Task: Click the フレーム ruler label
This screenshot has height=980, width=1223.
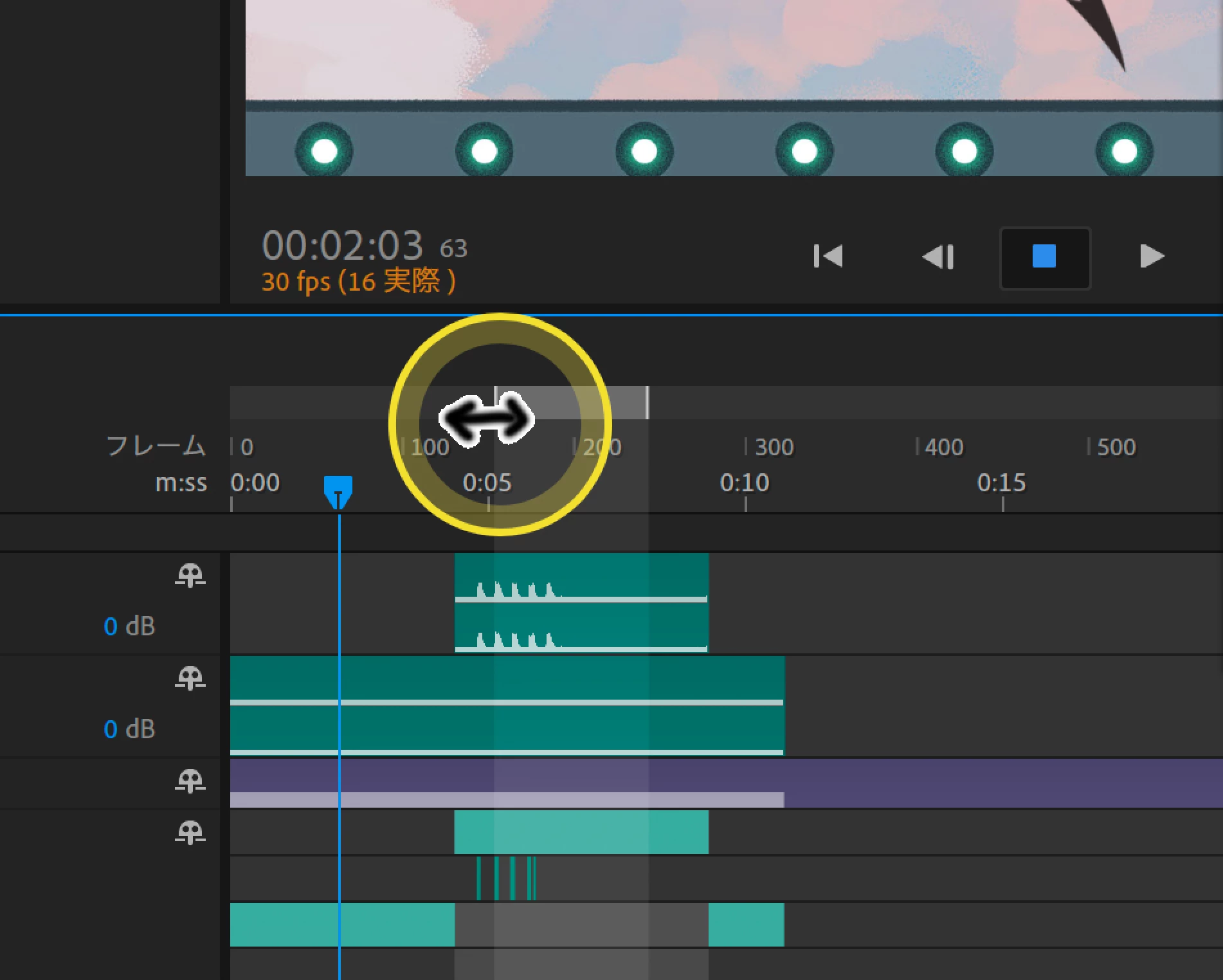Action: pos(156,446)
